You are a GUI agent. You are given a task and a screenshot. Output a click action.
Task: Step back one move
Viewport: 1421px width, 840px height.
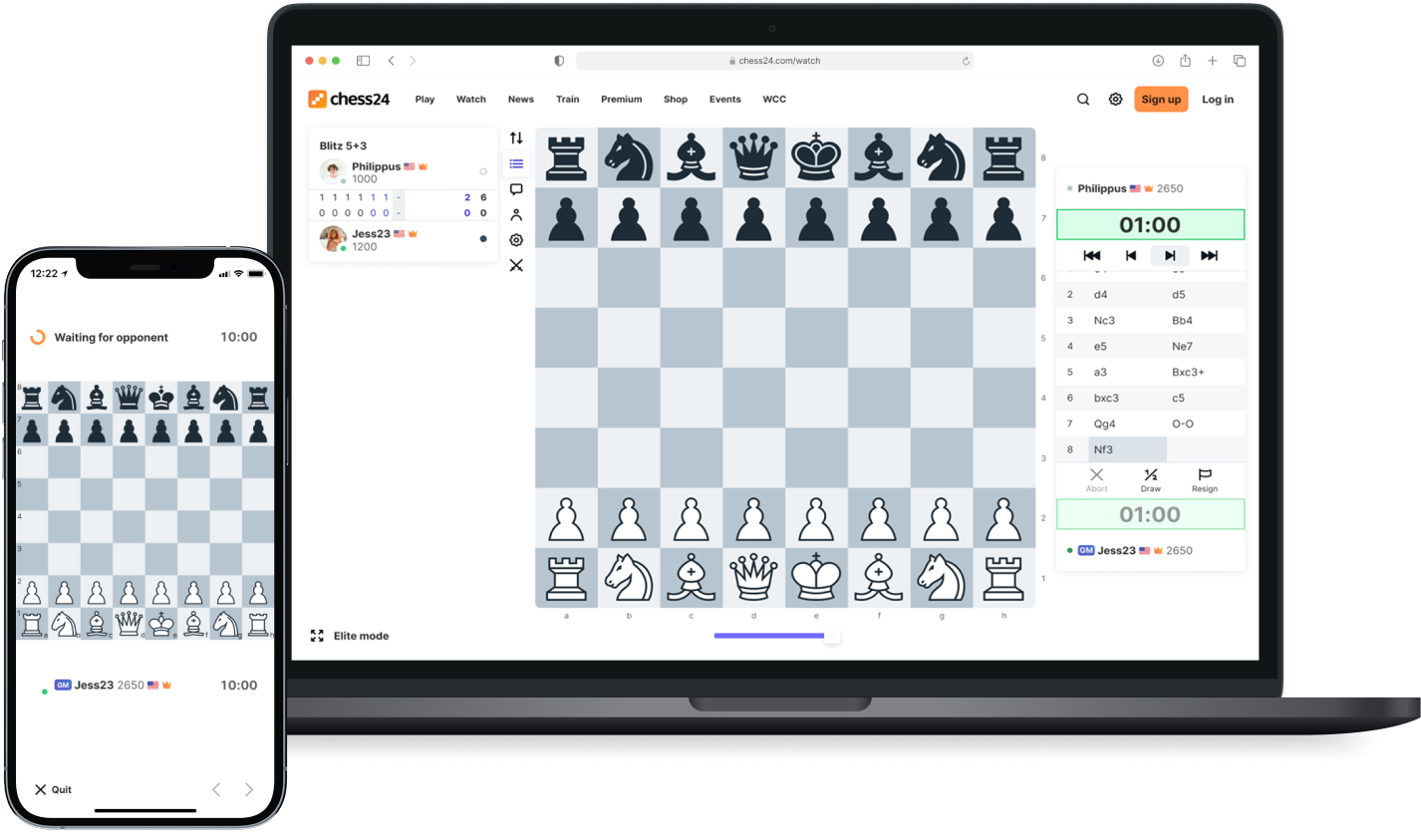pos(1131,256)
